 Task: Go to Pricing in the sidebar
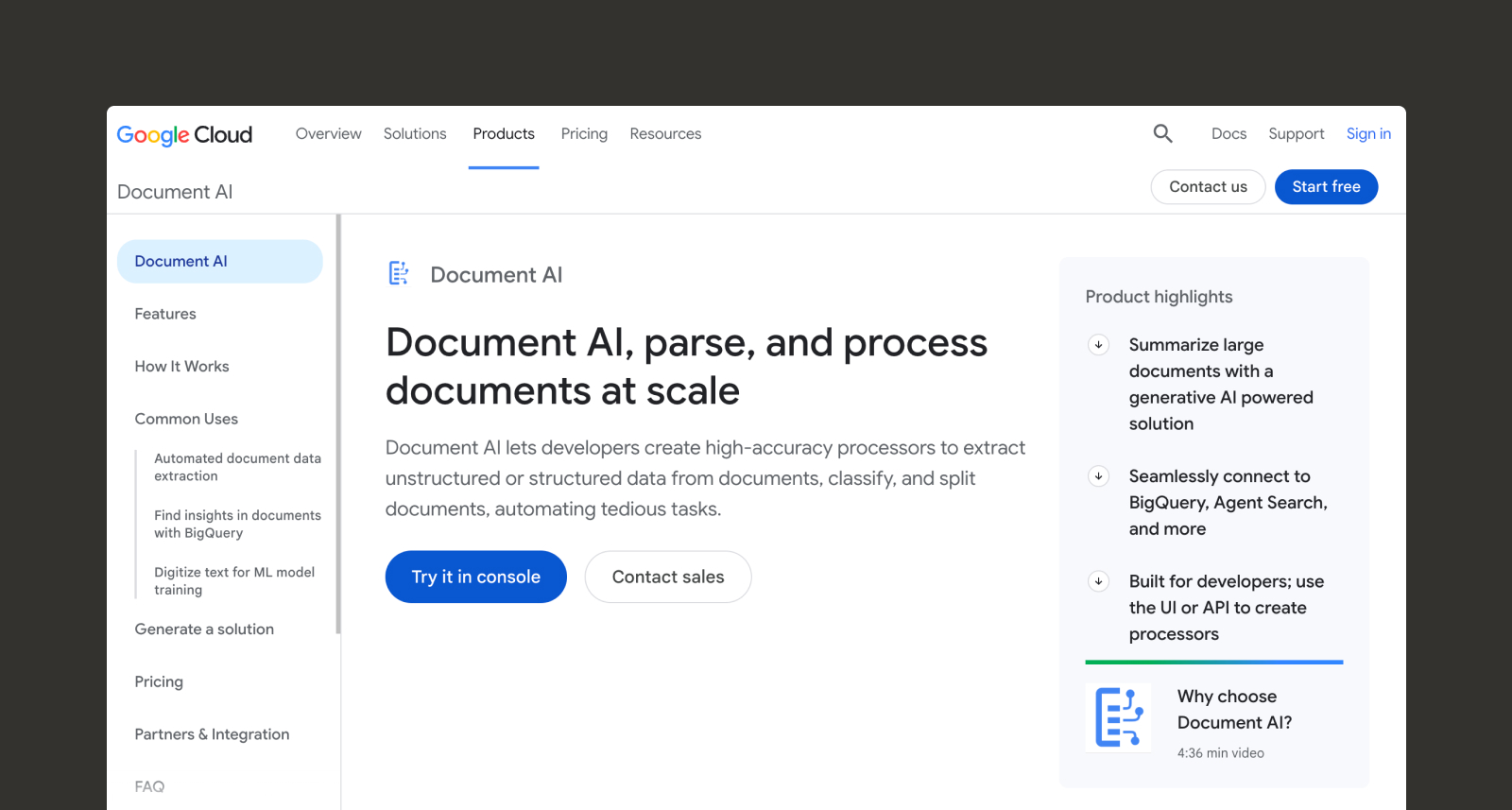(x=159, y=681)
